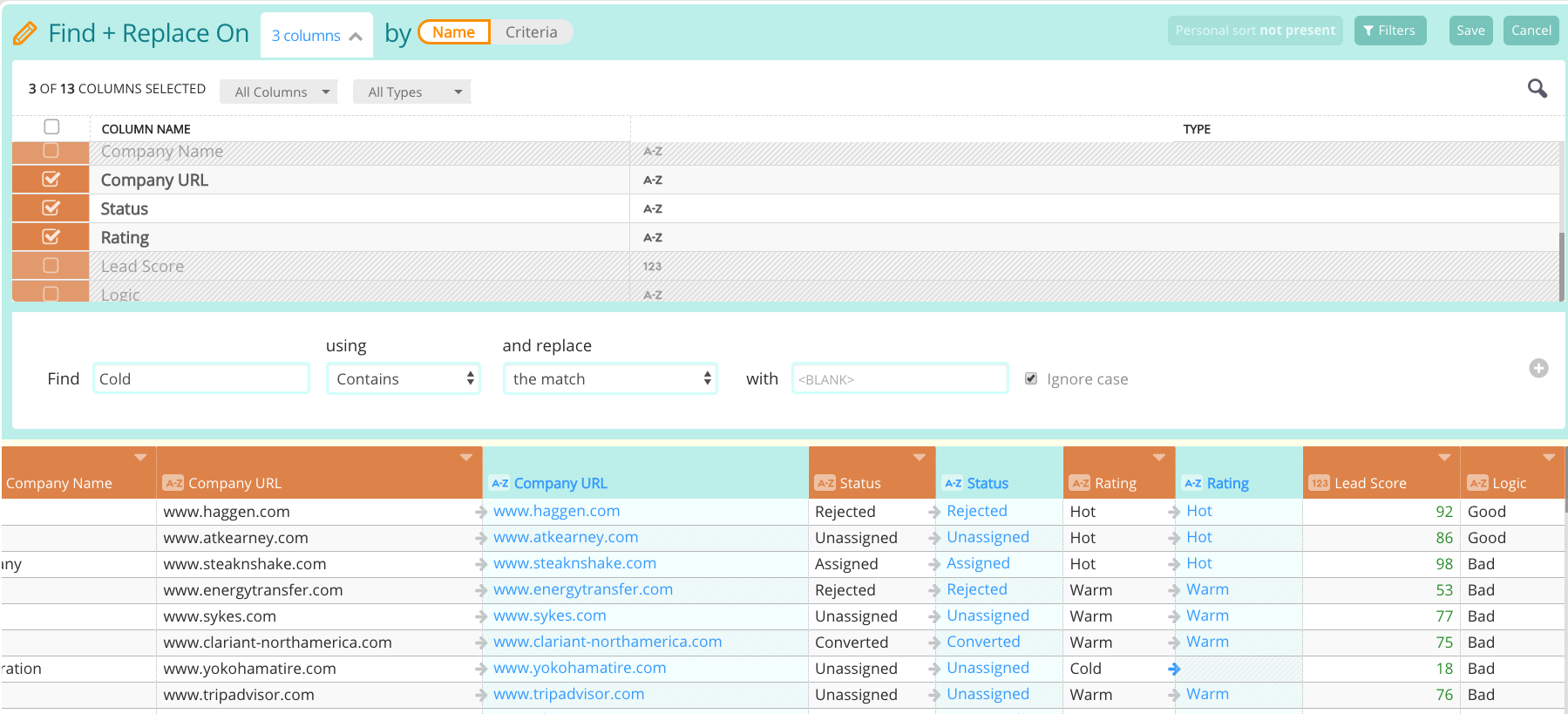Click the www.steaknshake.com preview link
The width and height of the screenshot is (1568, 714).
[x=575, y=563]
